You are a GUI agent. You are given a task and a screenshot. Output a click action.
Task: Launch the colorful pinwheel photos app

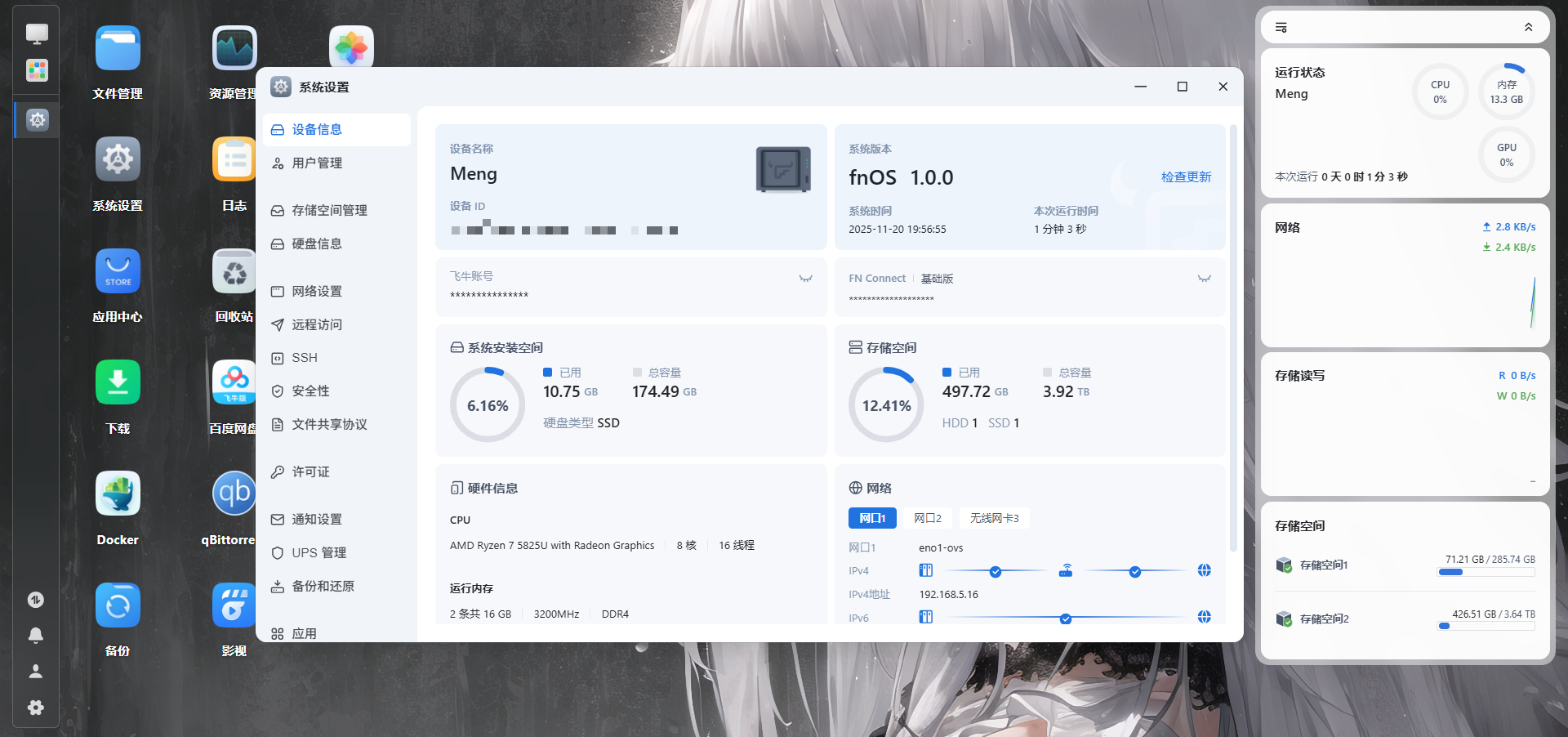click(x=351, y=47)
